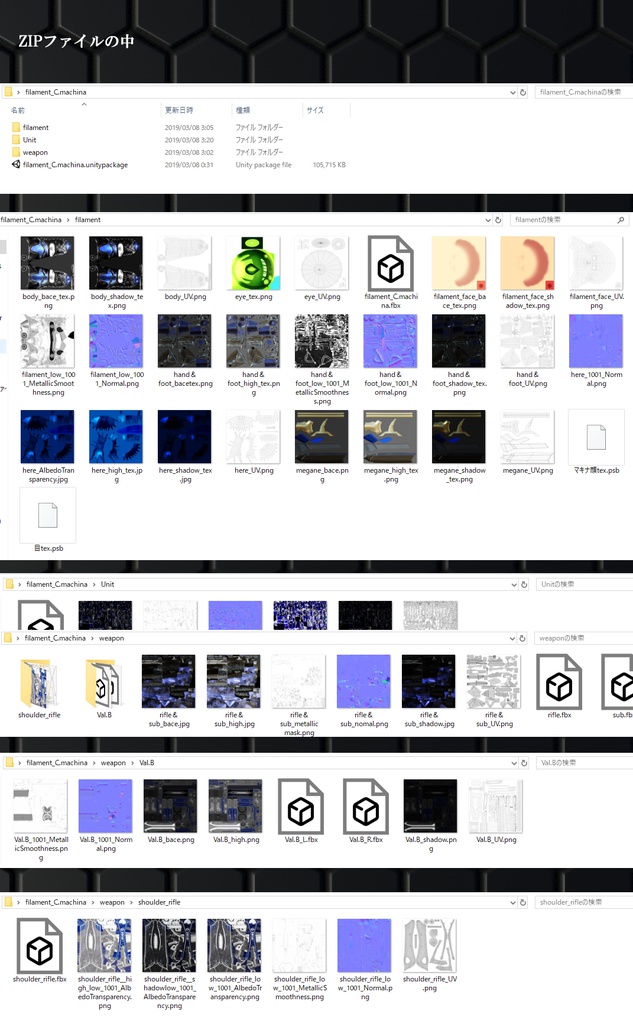This screenshot has width=633, height=1024.
Task: Select here_1001_Normal.png file
Action: (596, 351)
